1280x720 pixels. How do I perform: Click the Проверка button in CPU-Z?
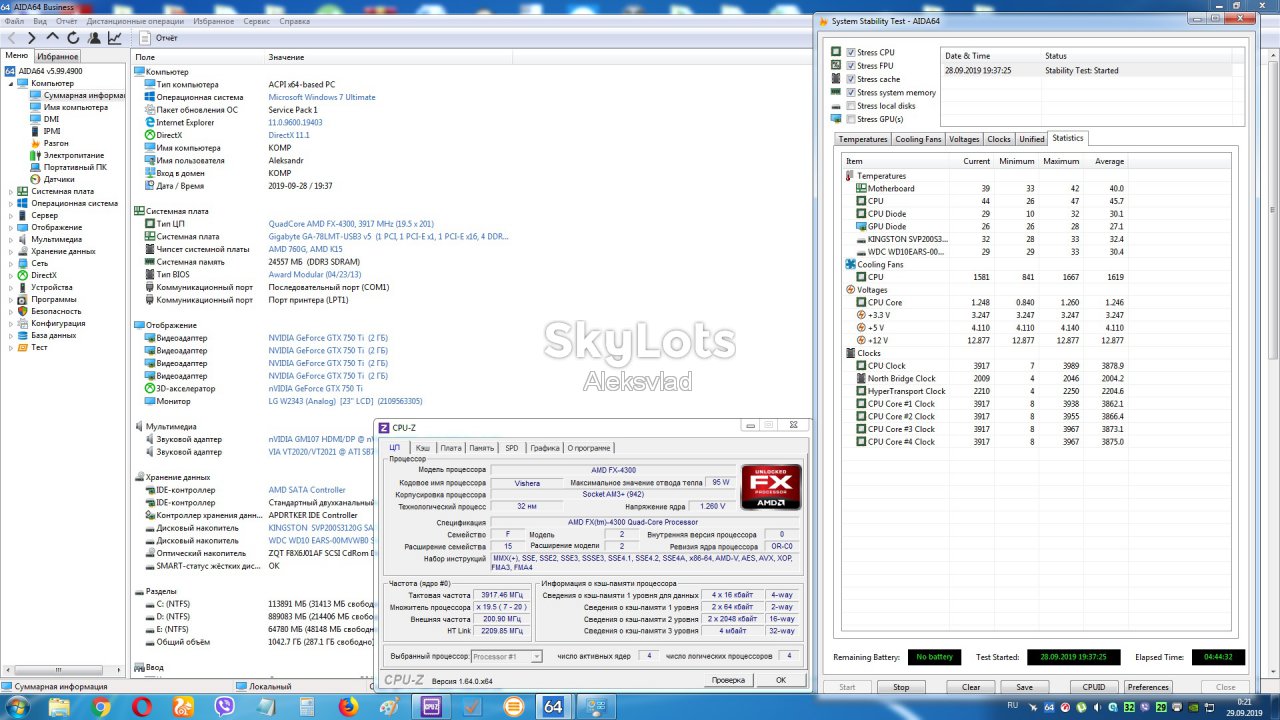728,680
